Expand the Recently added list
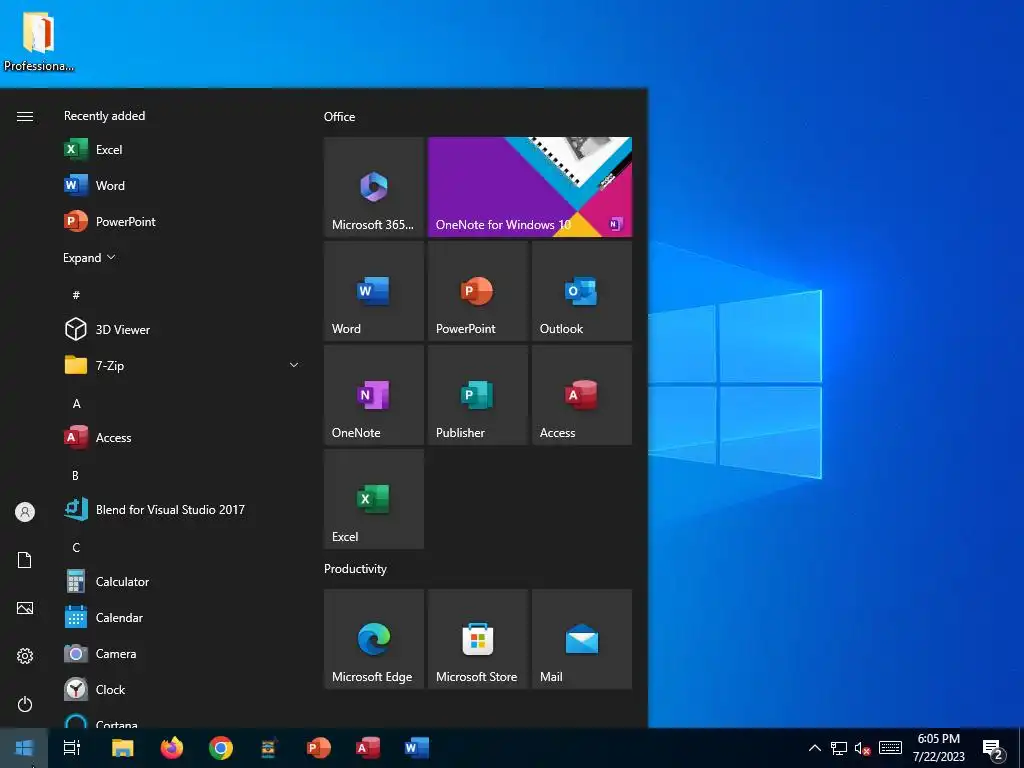This screenshot has width=1024, height=768. (89, 257)
